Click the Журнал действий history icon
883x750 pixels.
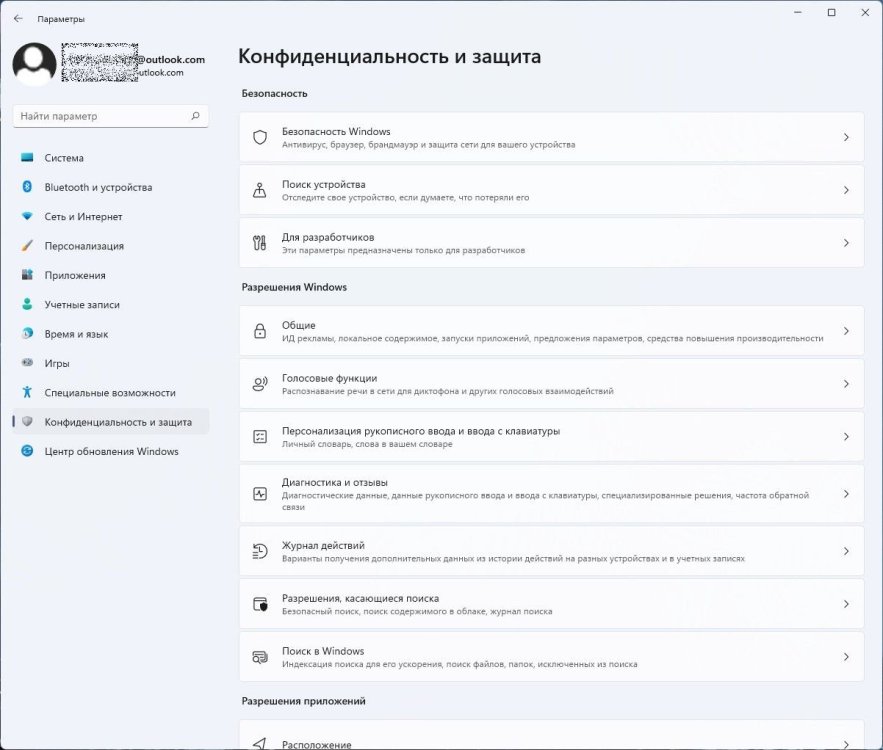coord(260,552)
